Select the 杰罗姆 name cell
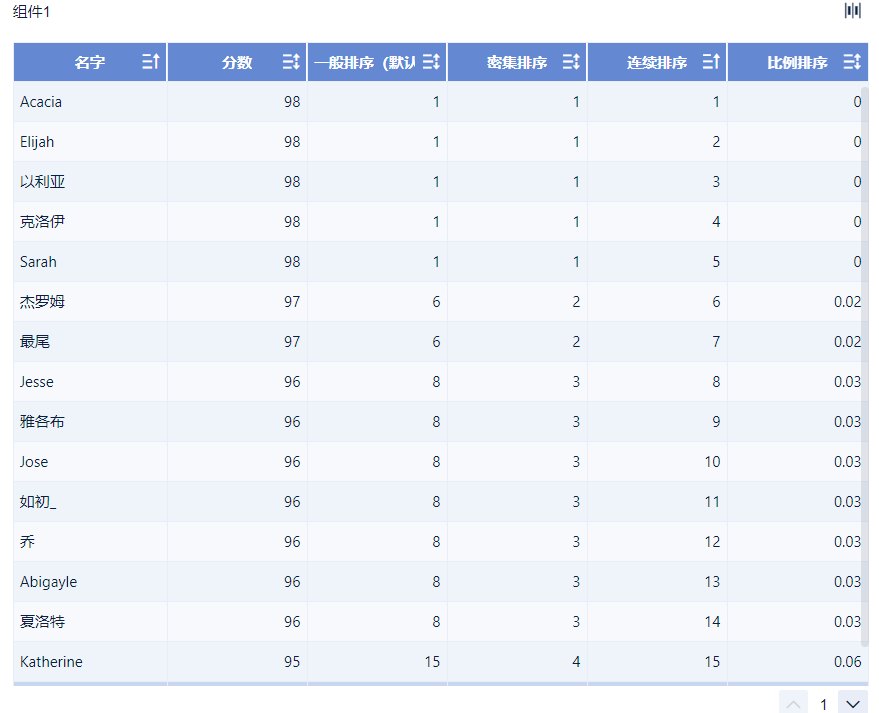The image size is (879, 713). (x=42, y=302)
